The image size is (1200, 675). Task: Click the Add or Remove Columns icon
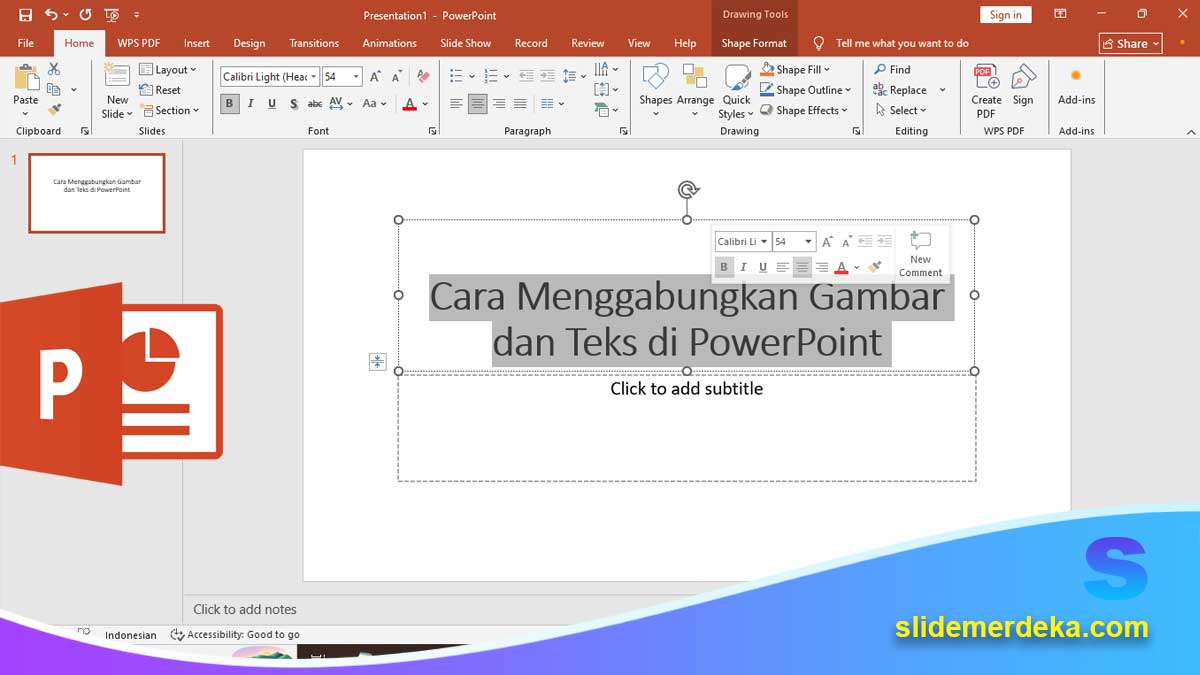click(x=547, y=103)
